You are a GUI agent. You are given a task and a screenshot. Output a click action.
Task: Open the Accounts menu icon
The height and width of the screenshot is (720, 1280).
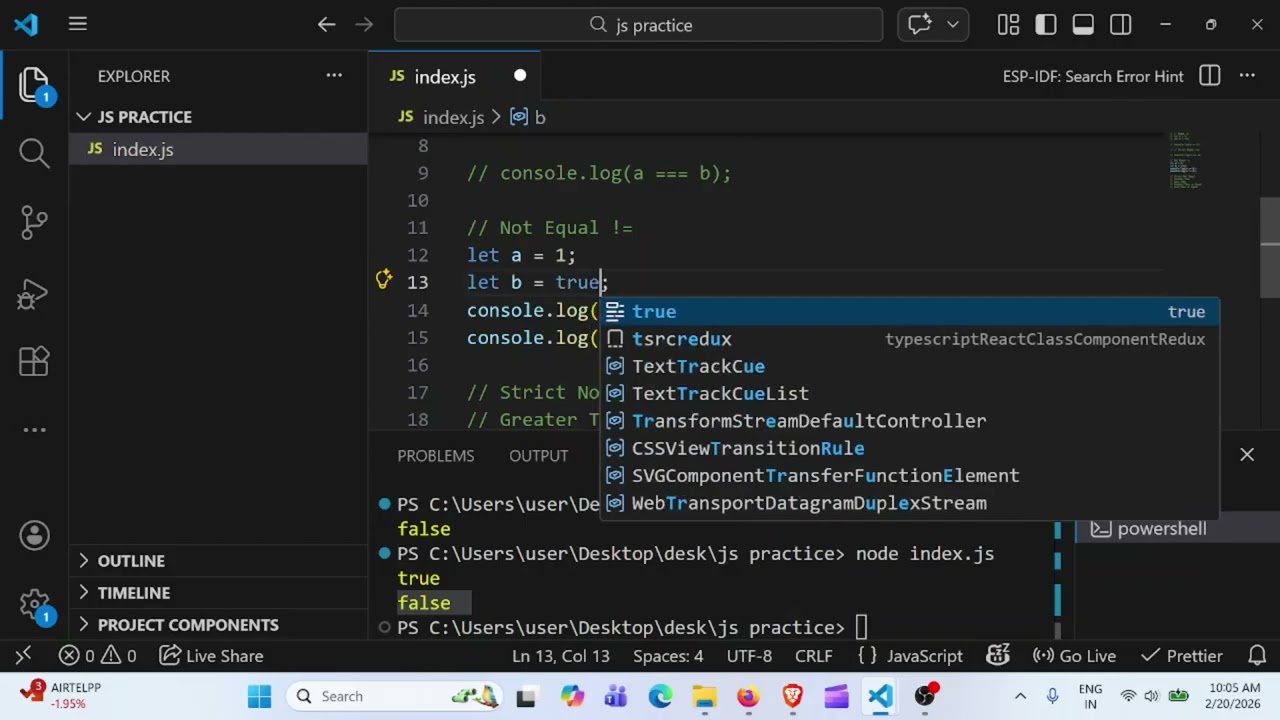[x=34, y=536]
